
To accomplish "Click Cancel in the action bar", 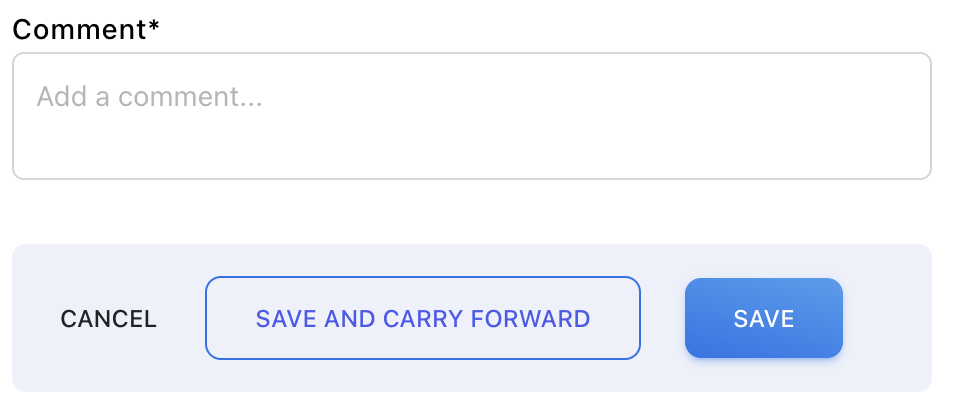I will tap(109, 319).
